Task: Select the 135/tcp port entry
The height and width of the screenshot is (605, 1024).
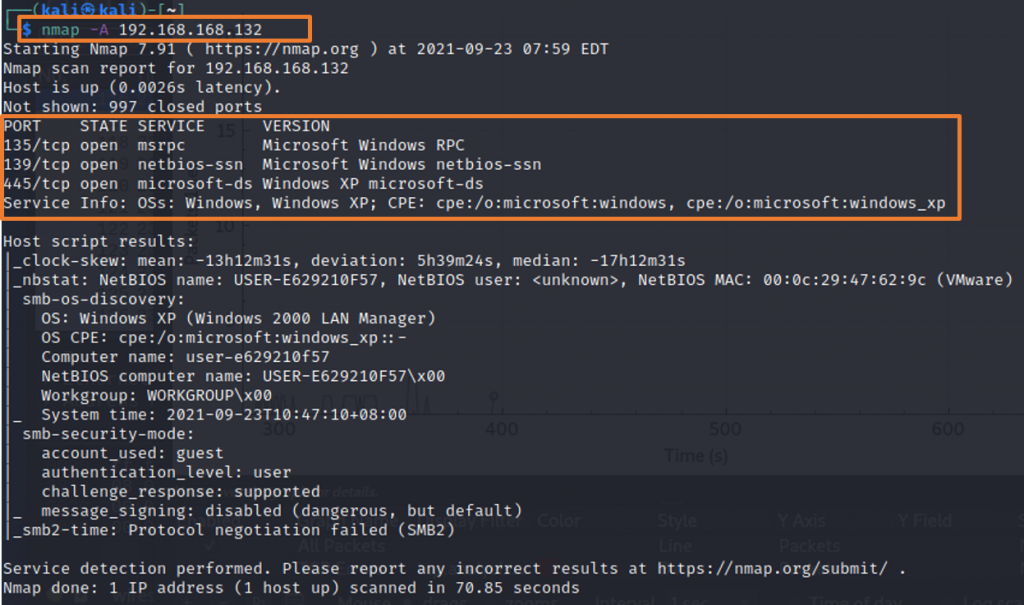Action: [x=37, y=145]
